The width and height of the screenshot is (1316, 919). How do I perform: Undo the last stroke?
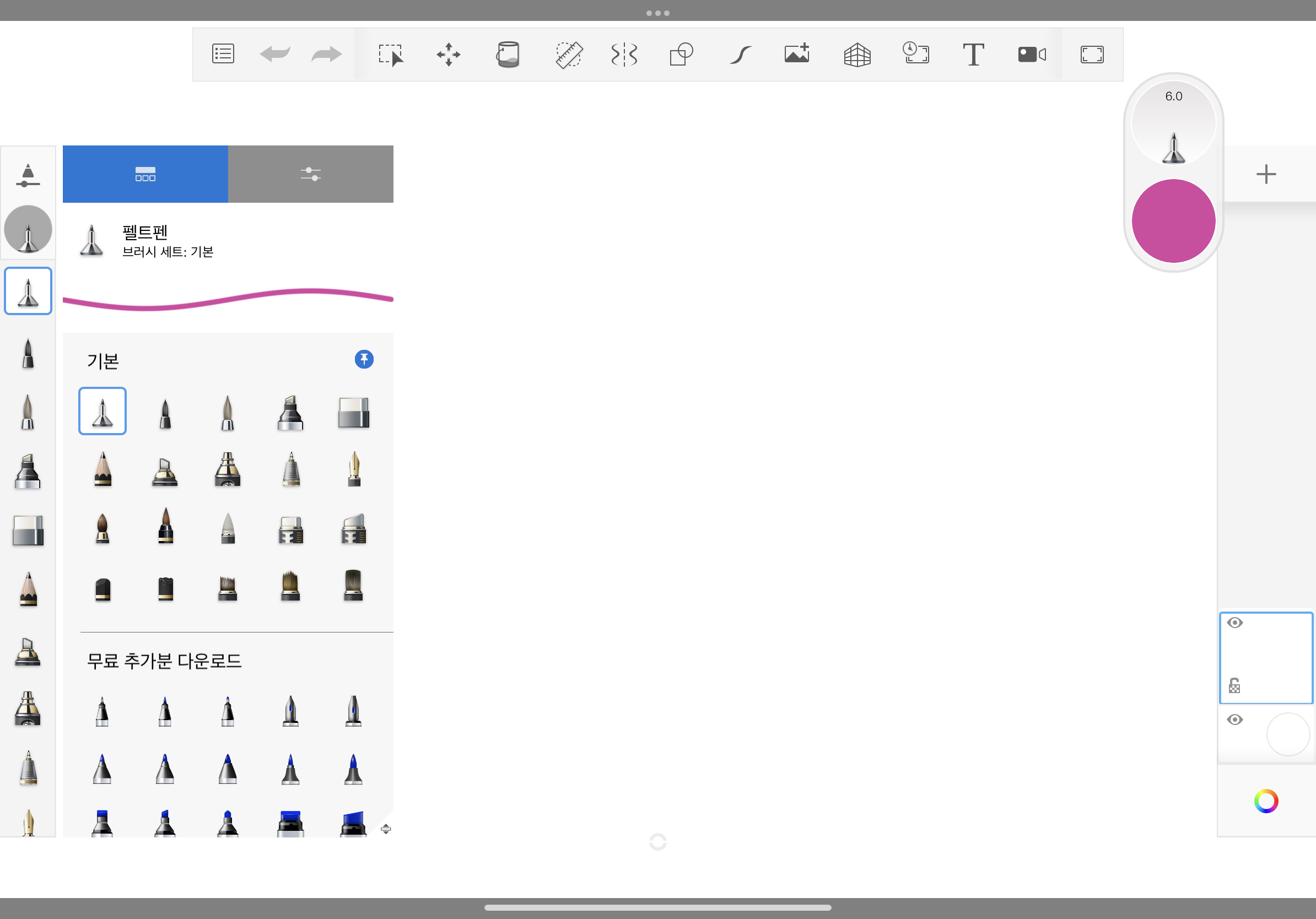(274, 55)
